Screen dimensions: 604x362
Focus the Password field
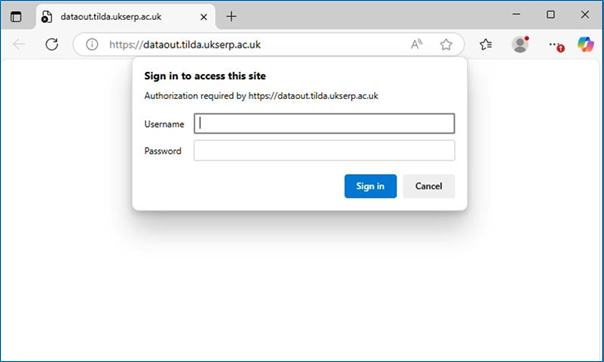(324, 151)
